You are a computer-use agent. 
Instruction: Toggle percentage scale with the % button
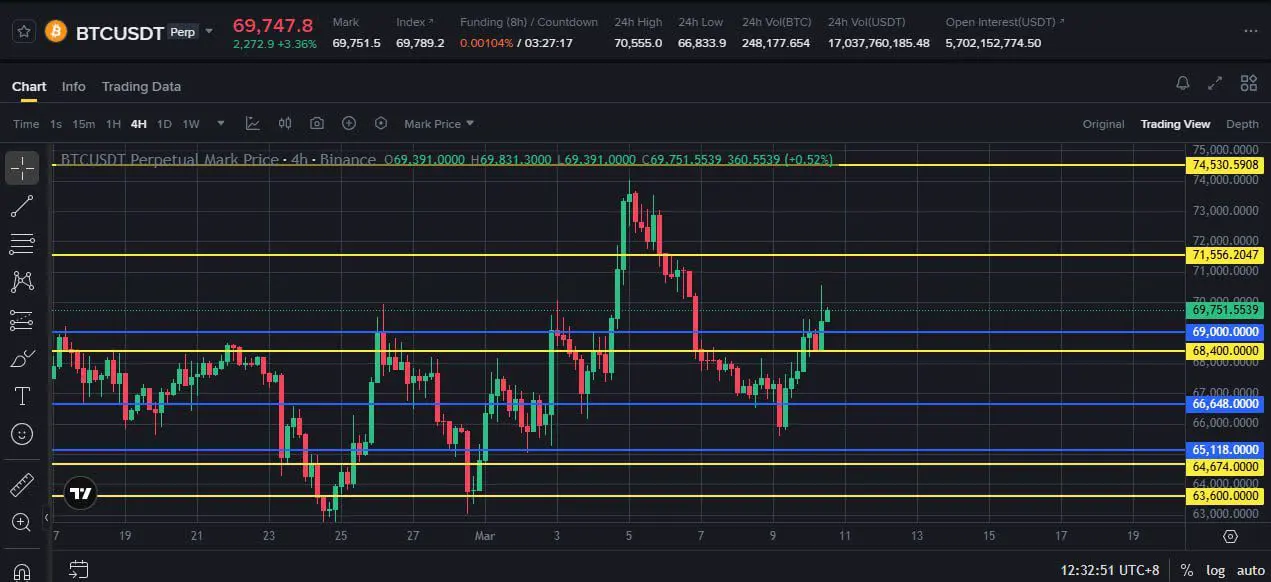tap(1187, 570)
